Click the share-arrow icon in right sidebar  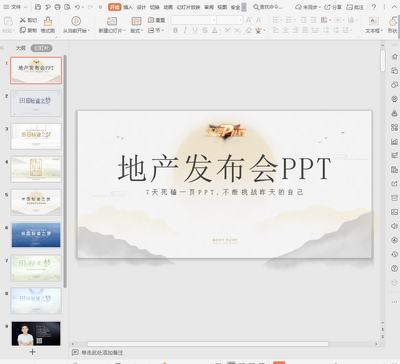[395, 184]
